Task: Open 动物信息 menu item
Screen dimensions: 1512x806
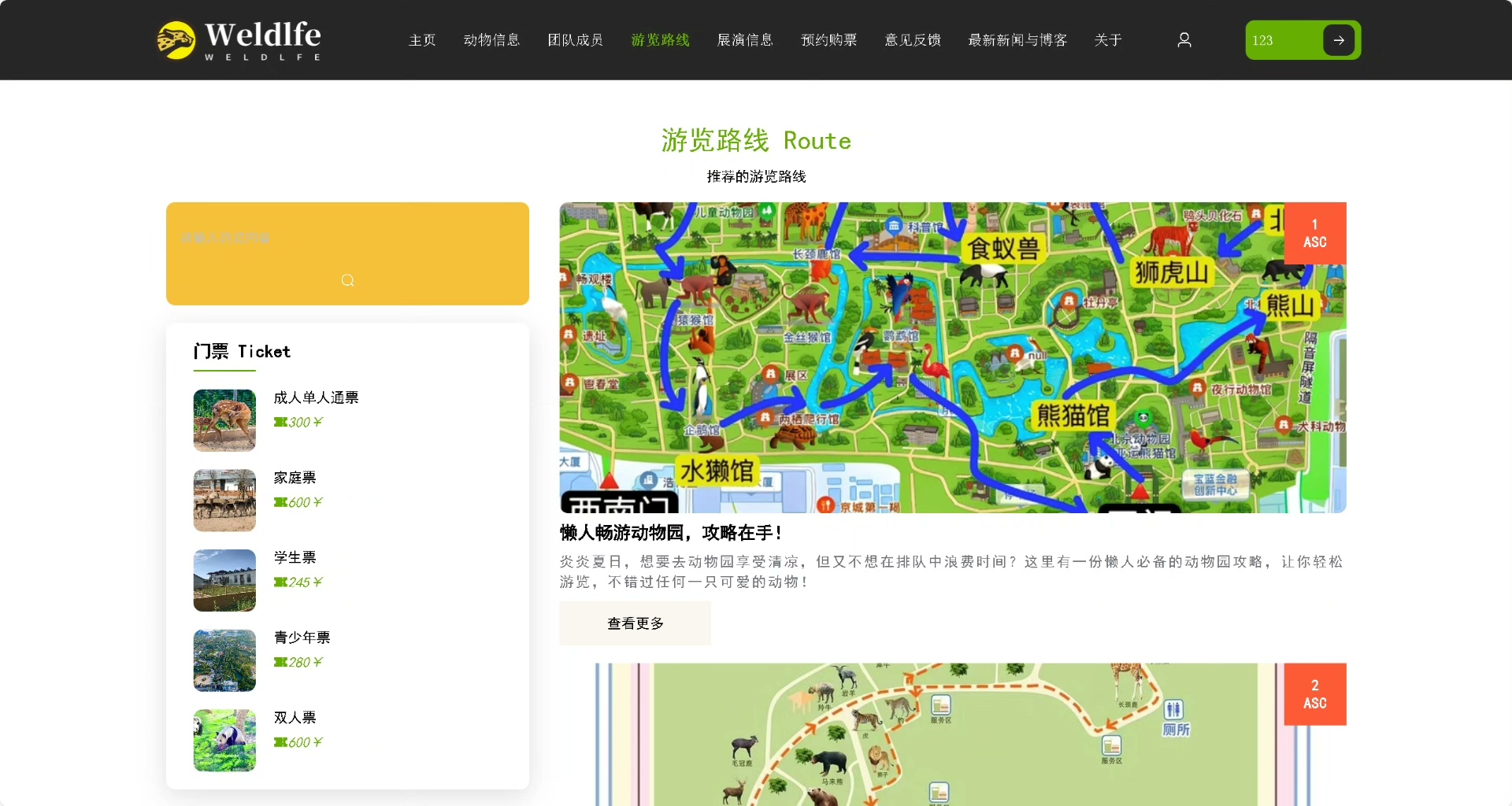Action: click(491, 40)
